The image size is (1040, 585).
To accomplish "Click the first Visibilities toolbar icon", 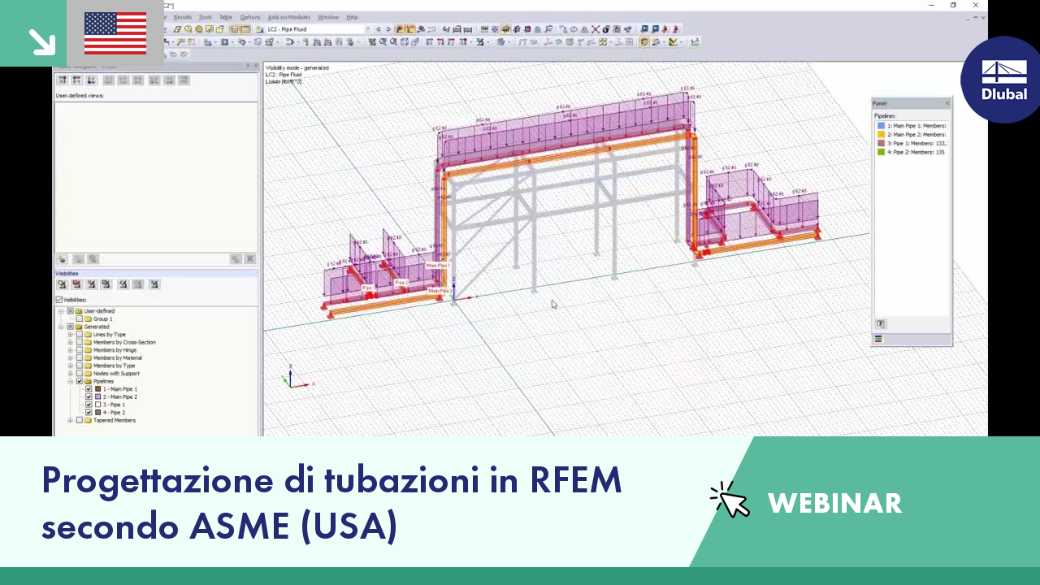I will pyautogui.click(x=62, y=285).
